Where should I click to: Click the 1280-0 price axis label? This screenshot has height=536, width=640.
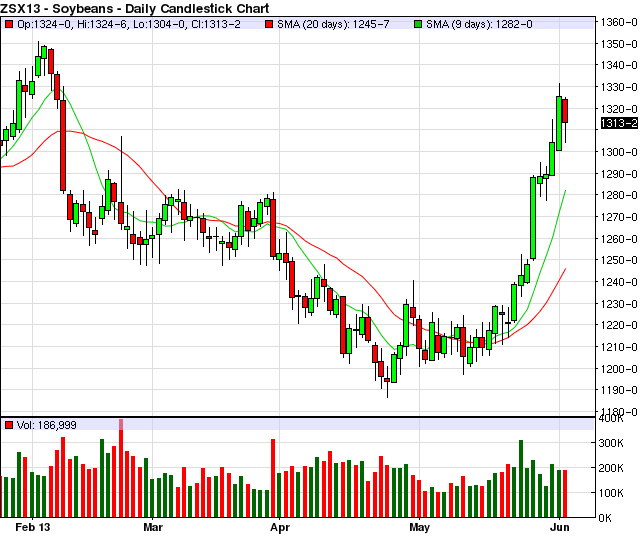[619, 195]
